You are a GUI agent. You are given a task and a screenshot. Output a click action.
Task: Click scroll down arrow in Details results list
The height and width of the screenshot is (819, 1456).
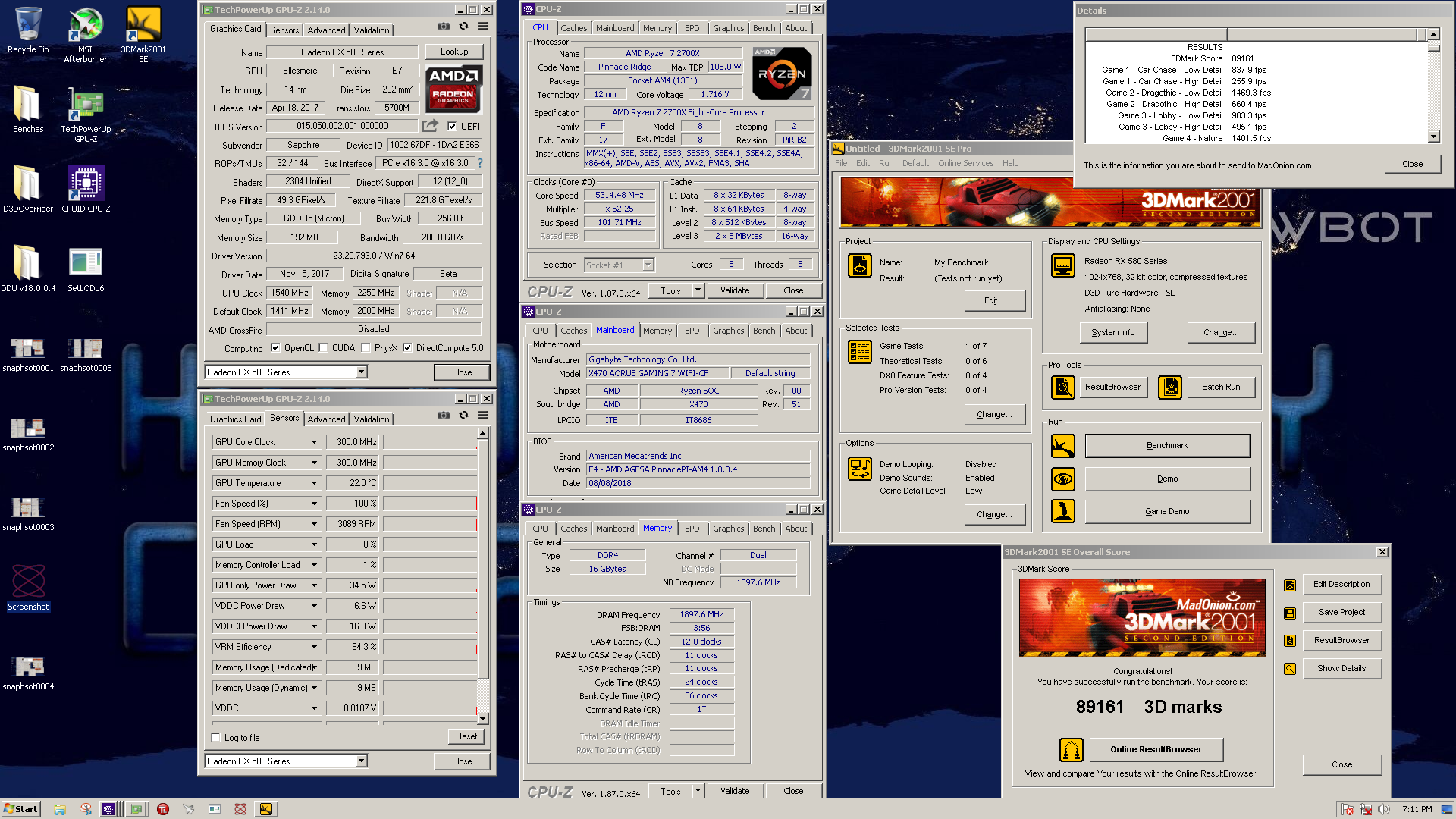tap(1433, 137)
